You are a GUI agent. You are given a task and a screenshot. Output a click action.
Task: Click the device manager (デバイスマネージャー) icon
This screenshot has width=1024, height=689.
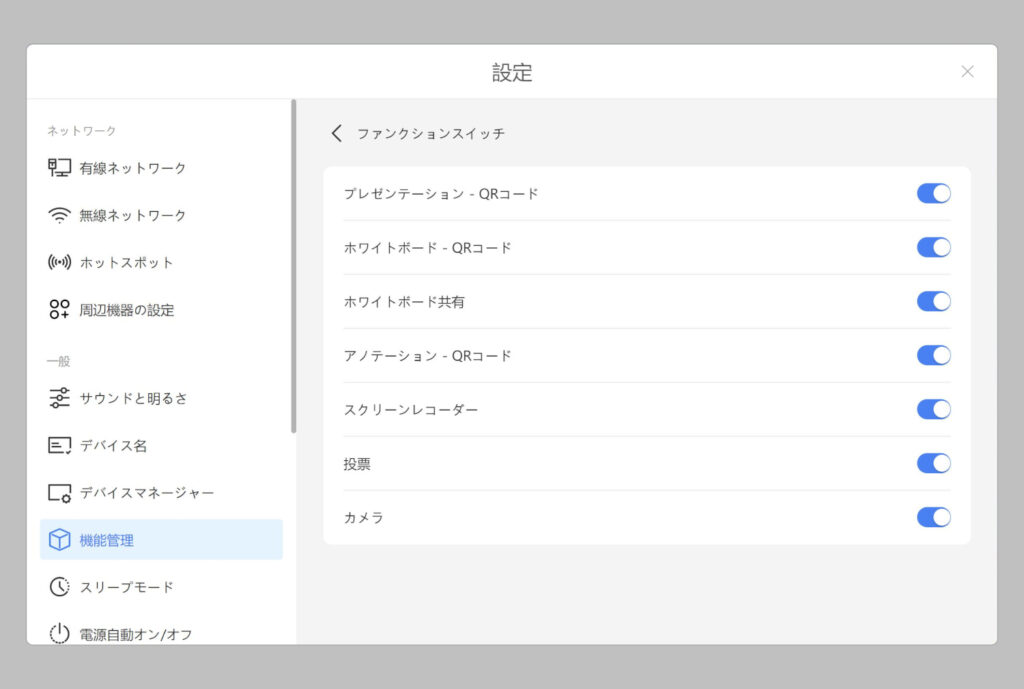pyautogui.click(x=60, y=493)
